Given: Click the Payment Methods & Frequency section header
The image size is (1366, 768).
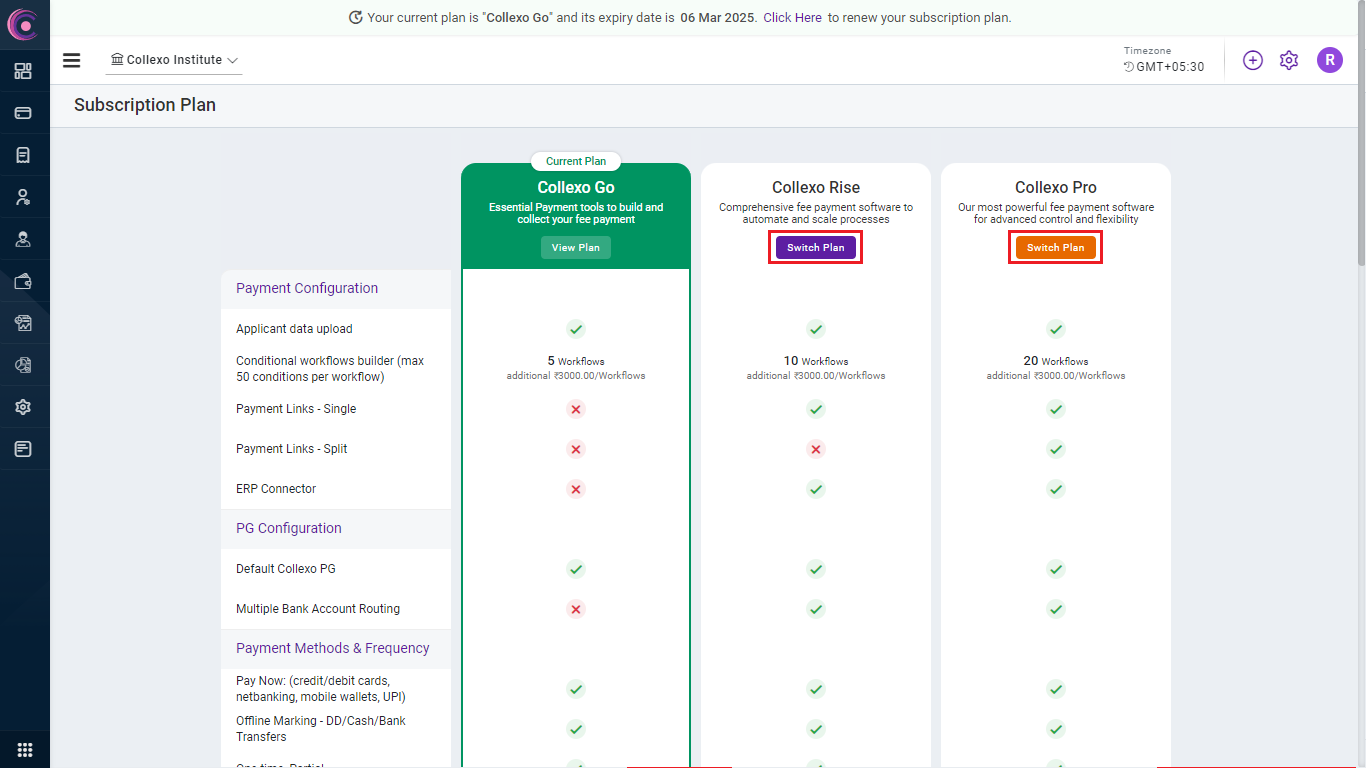Looking at the screenshot, I should pos(332,648).
